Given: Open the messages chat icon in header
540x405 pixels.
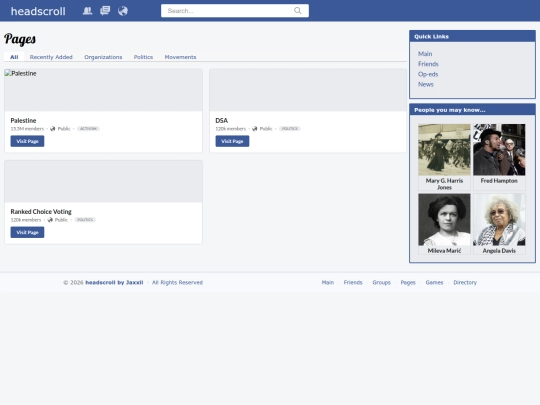Looking at the screenshot, I should 105,11.
